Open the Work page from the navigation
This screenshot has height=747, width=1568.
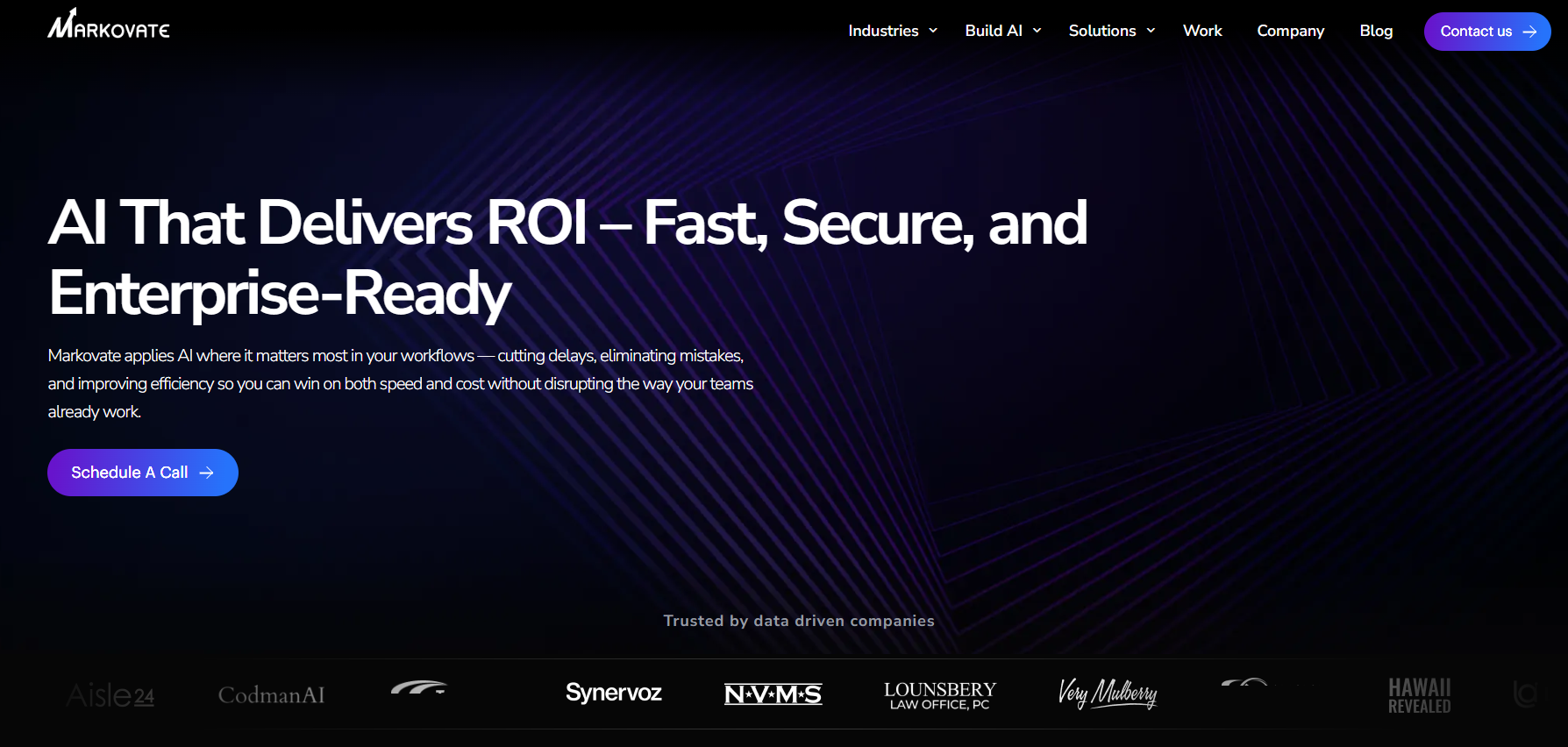[1201, 31]
